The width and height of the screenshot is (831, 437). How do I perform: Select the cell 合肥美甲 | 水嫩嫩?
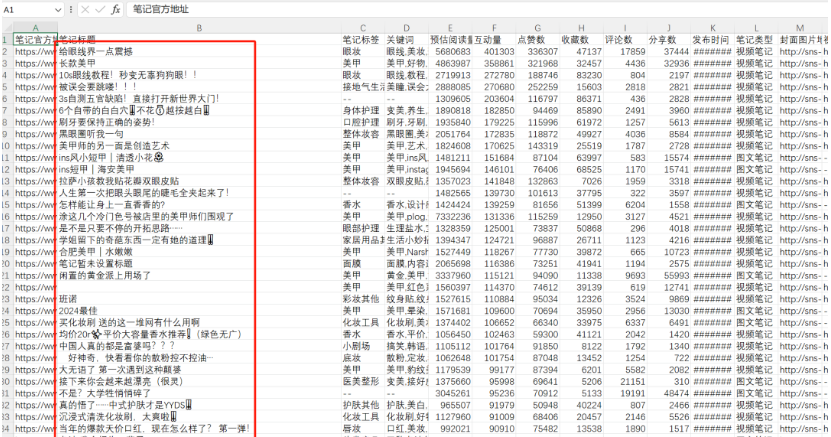coord(199,252)
